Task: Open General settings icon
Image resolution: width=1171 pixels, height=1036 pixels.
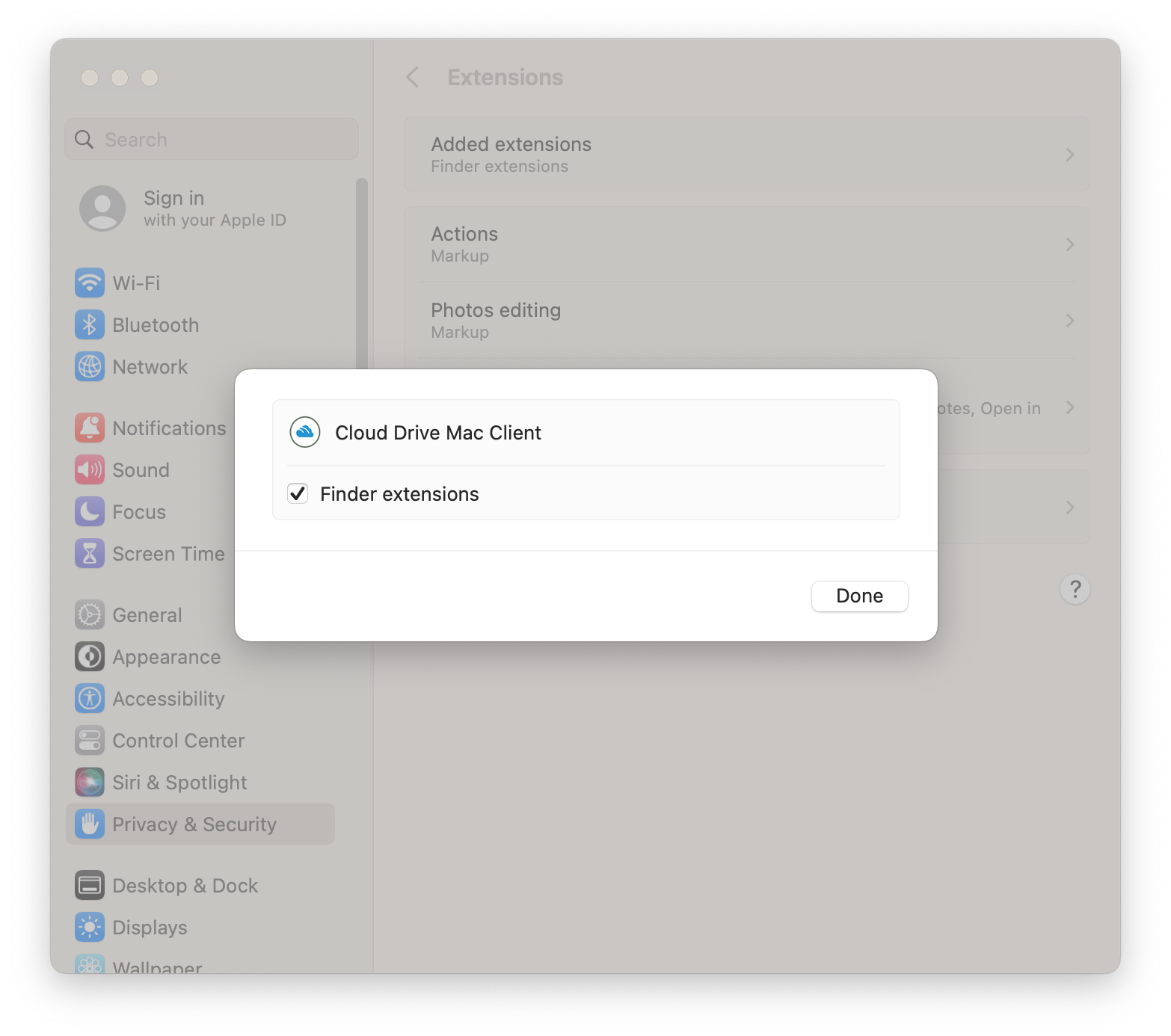Action: 90,614
